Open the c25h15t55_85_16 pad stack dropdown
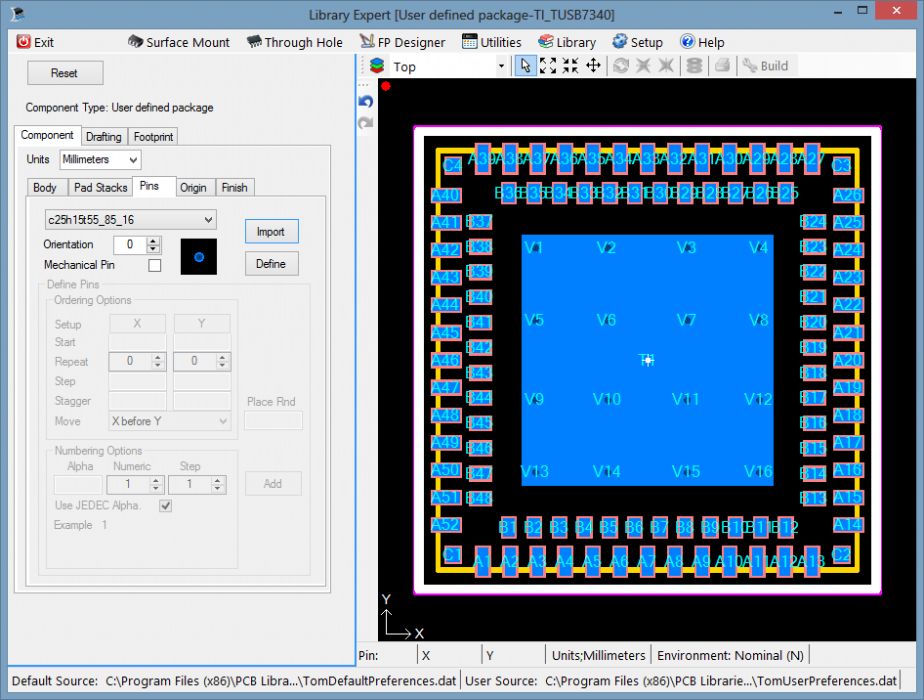 tap(130, 220)
